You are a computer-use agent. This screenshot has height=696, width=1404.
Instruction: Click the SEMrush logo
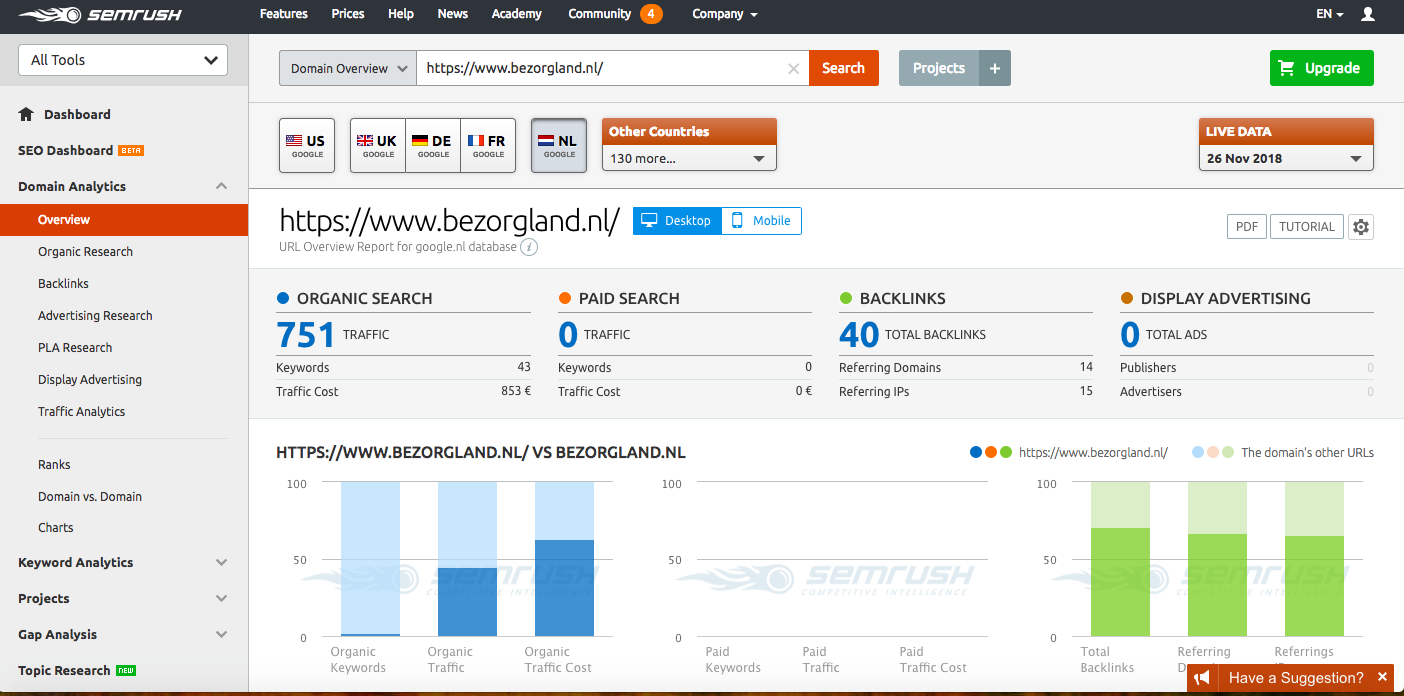[x=86, y=15]
